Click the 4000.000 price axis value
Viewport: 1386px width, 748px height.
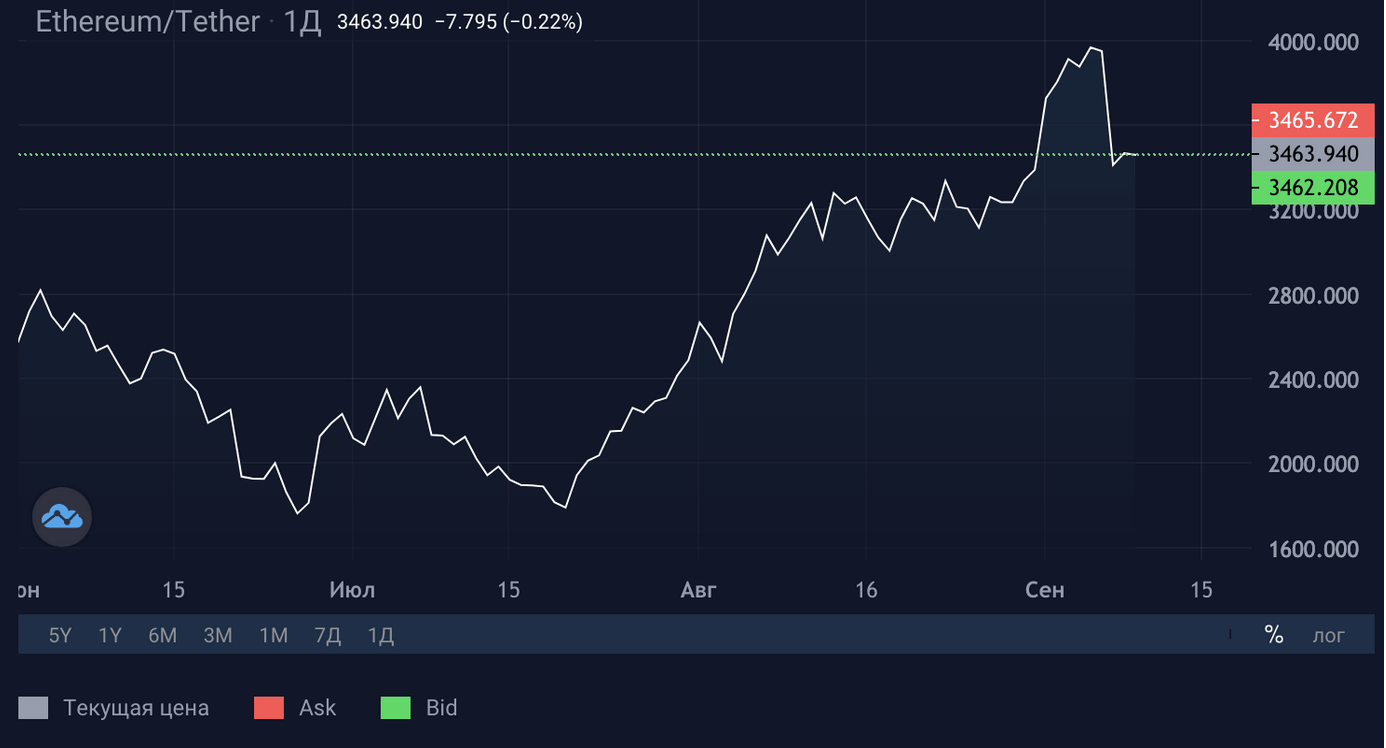1313,42
